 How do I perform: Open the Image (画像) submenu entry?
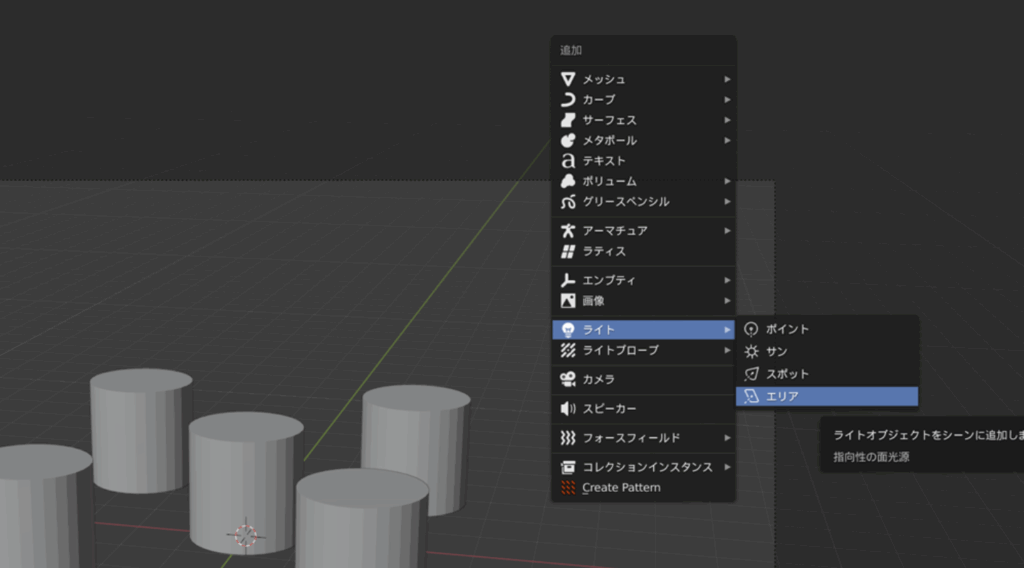coord(594,300)
